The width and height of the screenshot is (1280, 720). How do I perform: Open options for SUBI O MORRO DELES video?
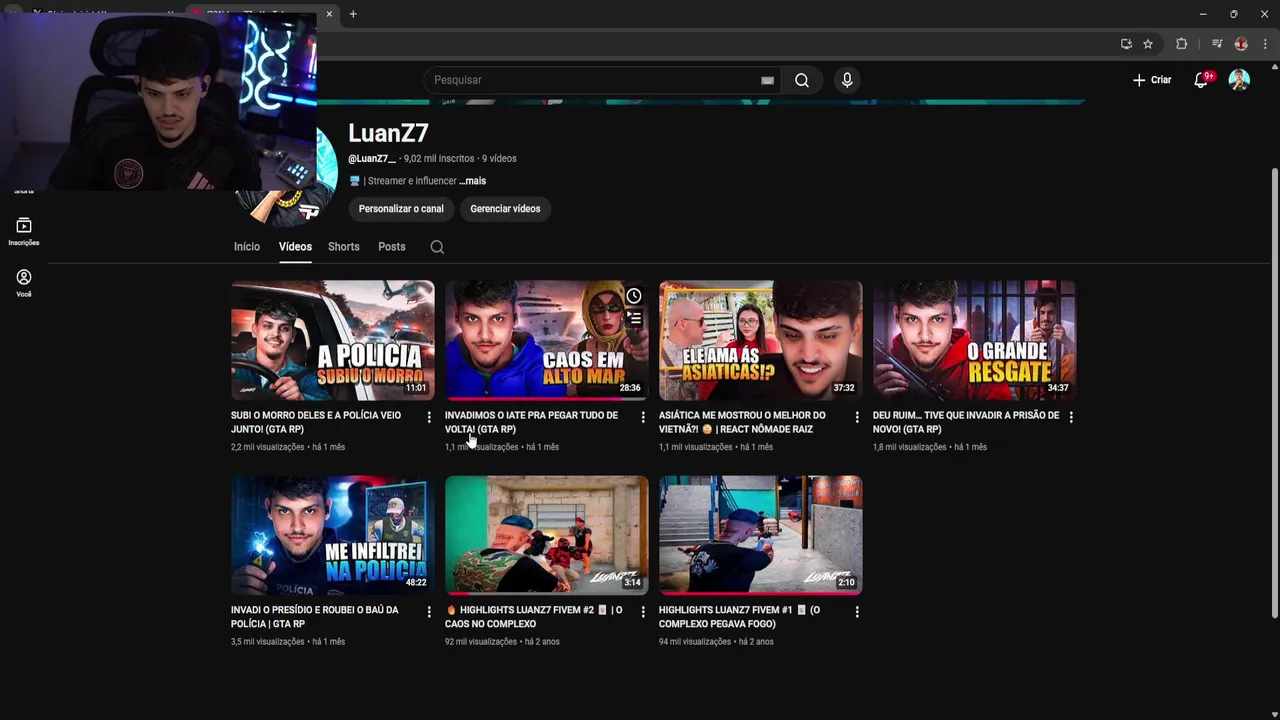point(429,417)
